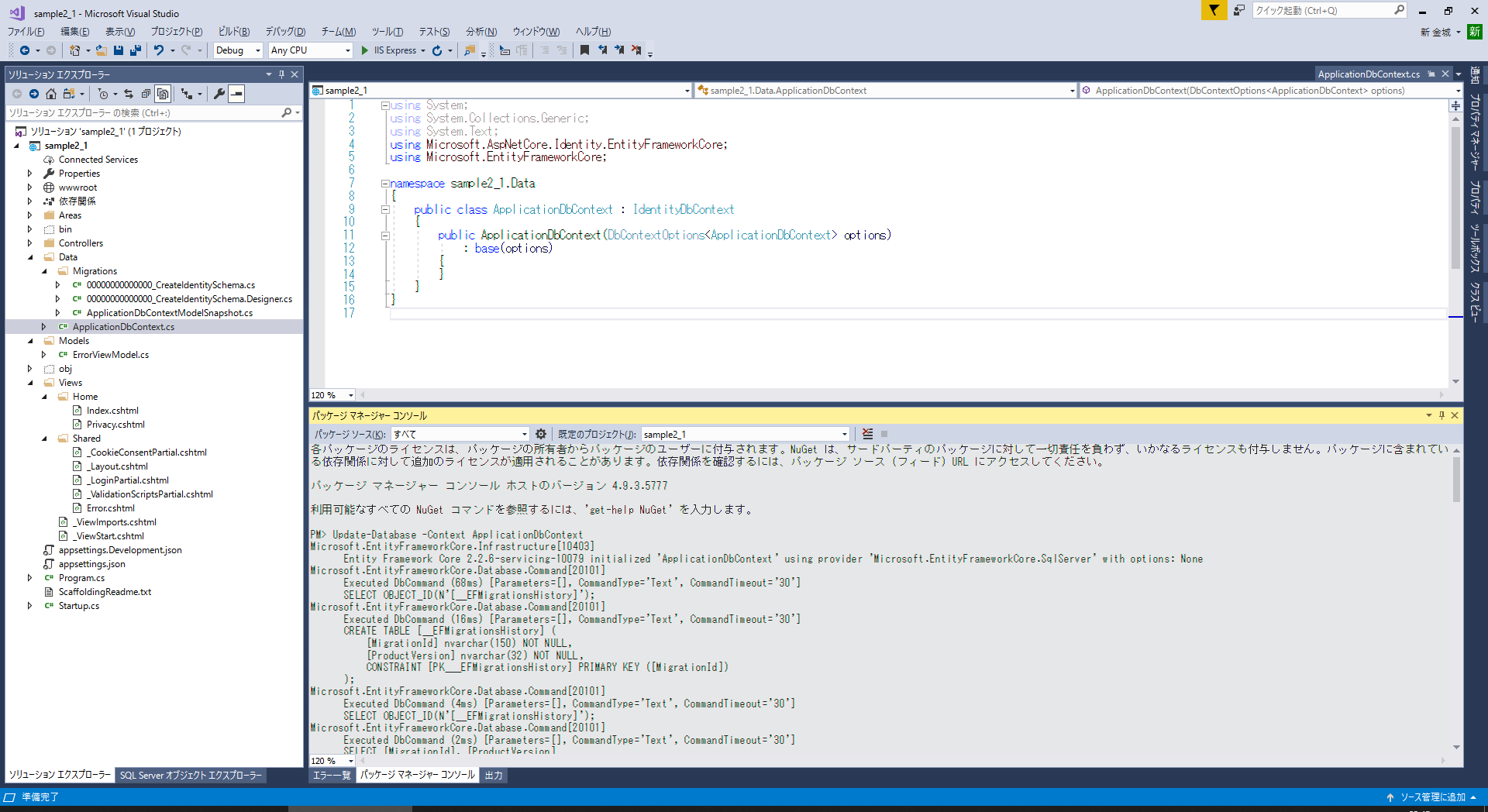The width and height of the screenshot is (1488, 812).
Task: Select Index.cshtml in the Home folder
Action: [x=112, y=411]
